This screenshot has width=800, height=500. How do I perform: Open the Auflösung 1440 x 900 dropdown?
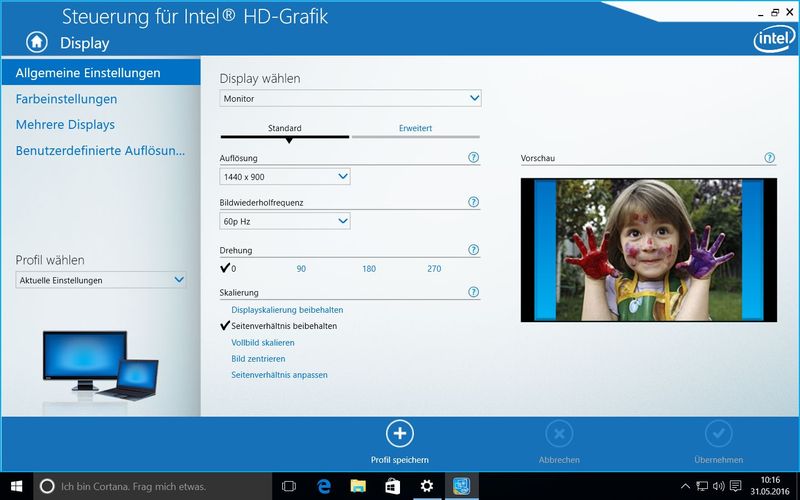pos(284,177)
